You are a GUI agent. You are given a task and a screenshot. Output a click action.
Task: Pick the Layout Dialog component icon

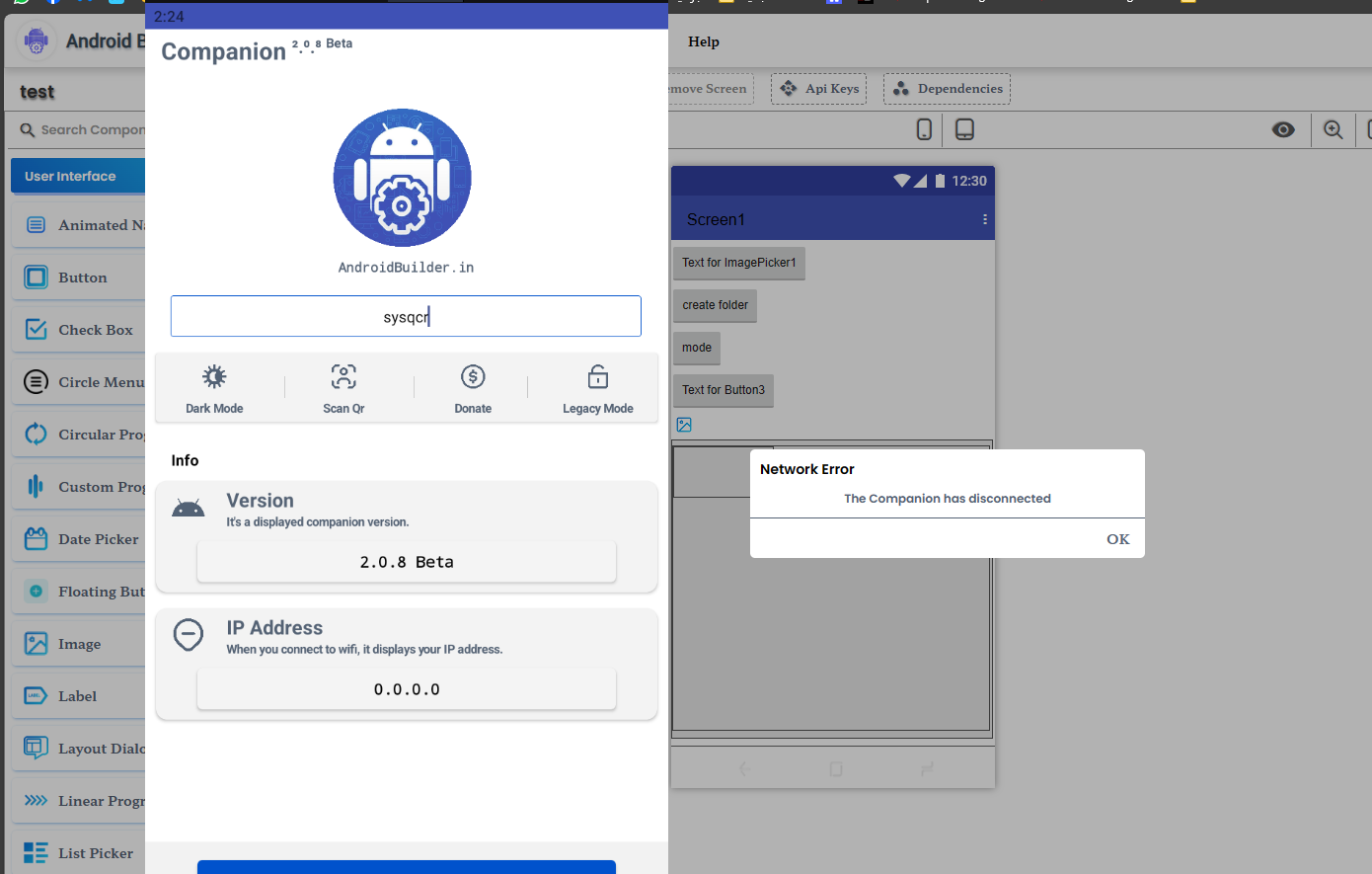36,749
